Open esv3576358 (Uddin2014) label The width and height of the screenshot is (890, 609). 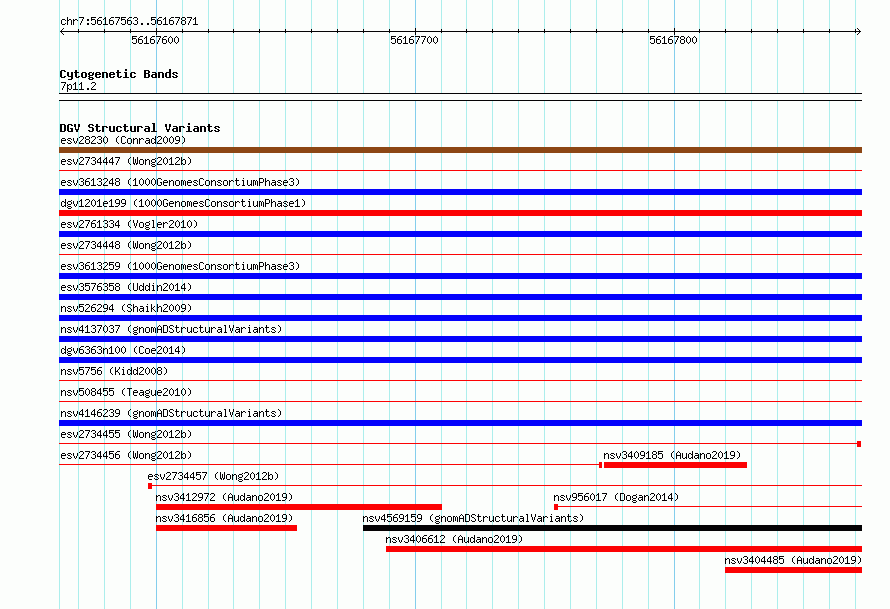pyautogui.click(x=126, y=287)
